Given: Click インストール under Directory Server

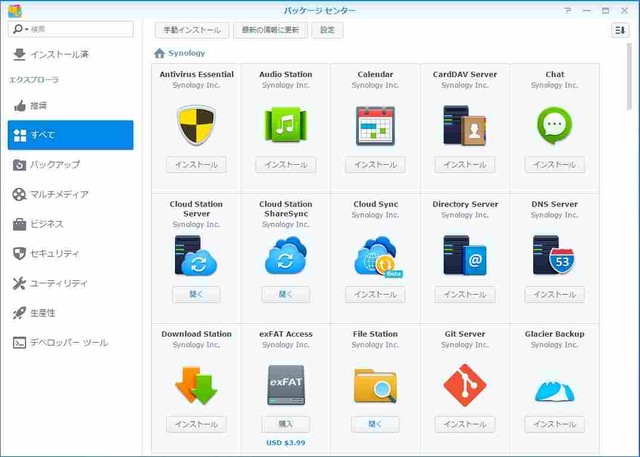Looking at the screenshot, I should point(465,295).
